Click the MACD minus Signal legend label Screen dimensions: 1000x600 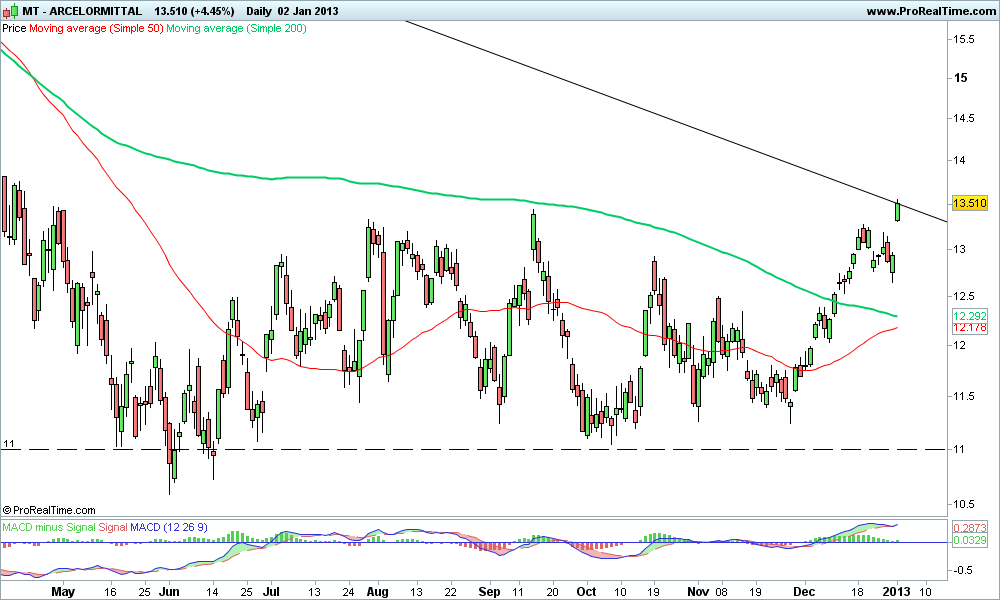tap(48, 527)
